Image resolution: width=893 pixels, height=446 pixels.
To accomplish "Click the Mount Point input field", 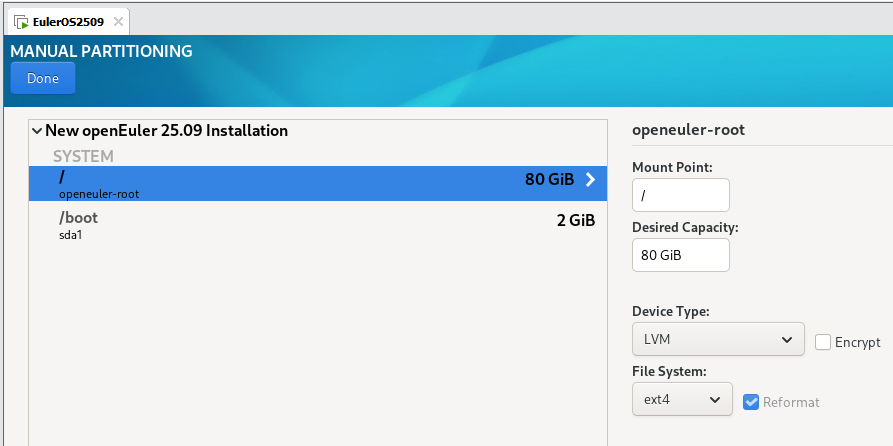I will [x=681, y=195].
